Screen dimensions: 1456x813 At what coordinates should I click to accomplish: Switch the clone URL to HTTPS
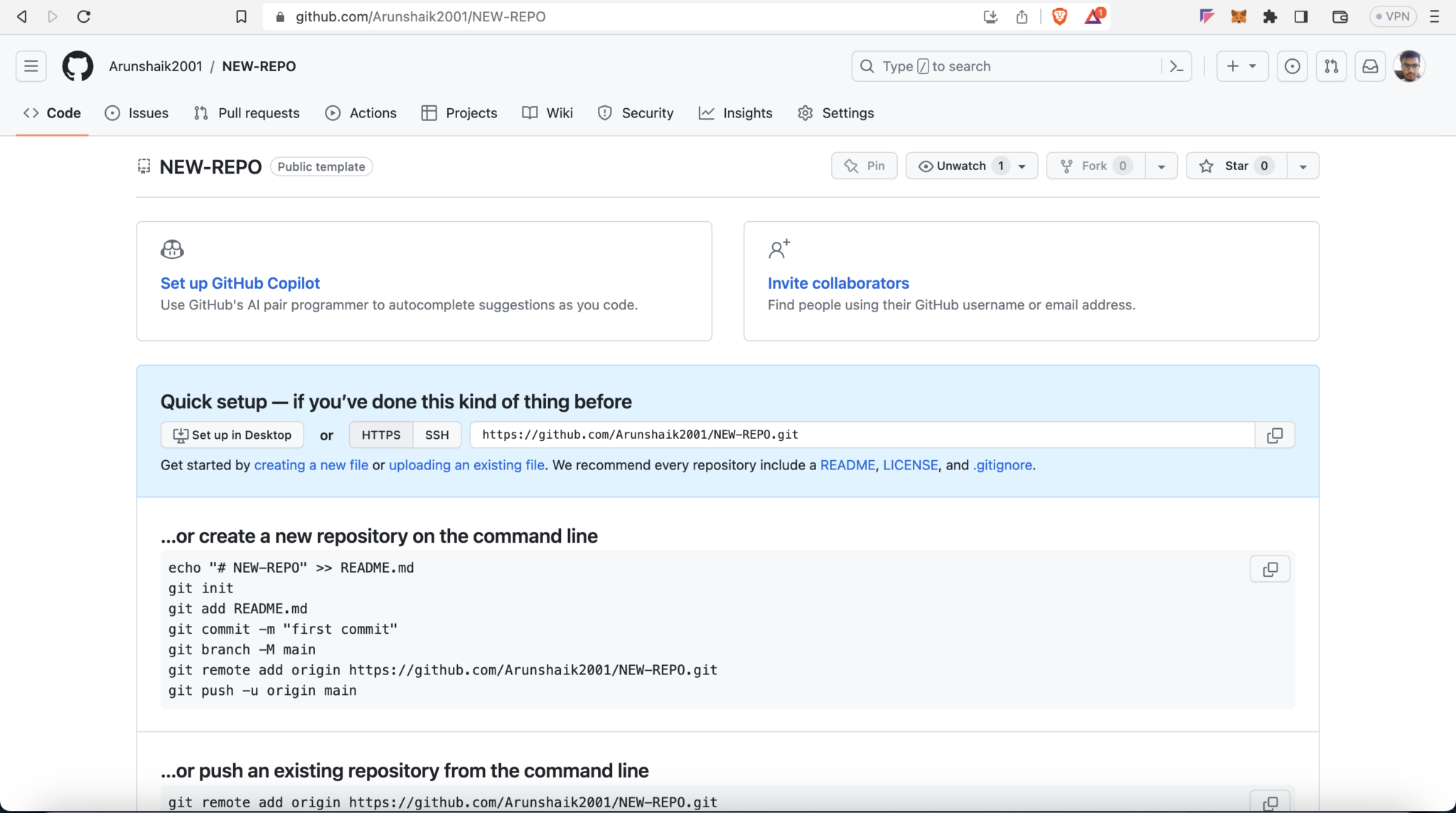tap(380, 435)
